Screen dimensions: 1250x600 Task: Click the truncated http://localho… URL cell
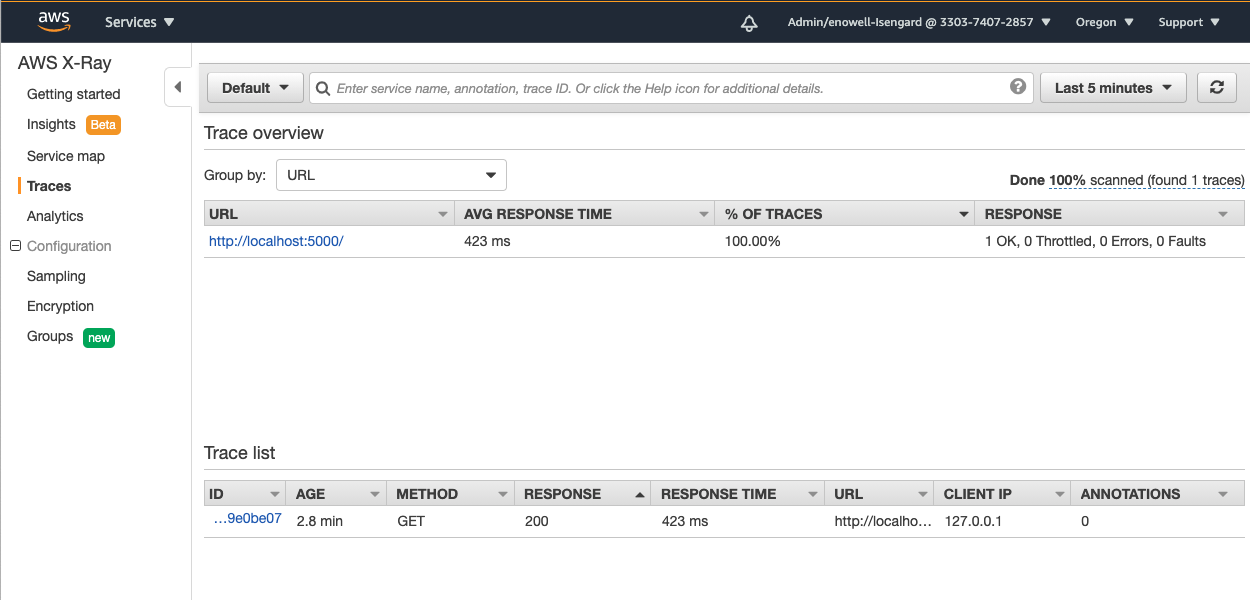883,521
